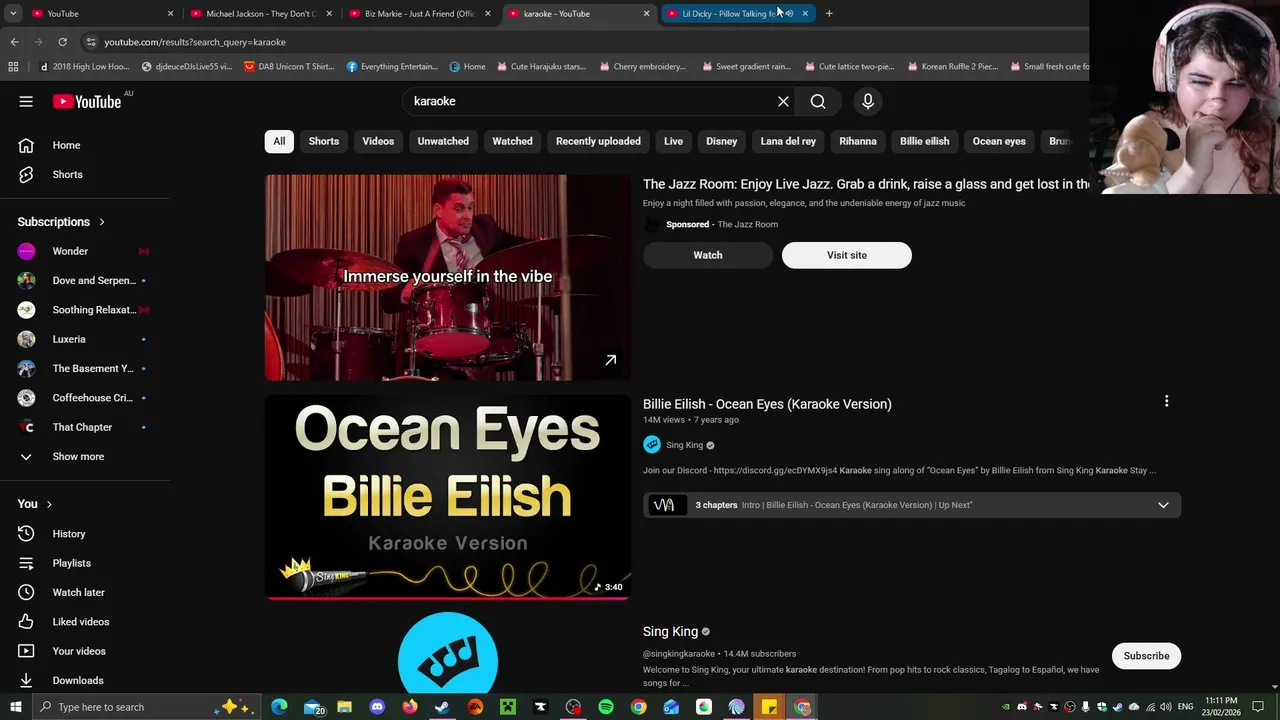Screen dimensions: 1280x720
Task: Open tab search dropdown in Chrome
Action: (13, 13)
